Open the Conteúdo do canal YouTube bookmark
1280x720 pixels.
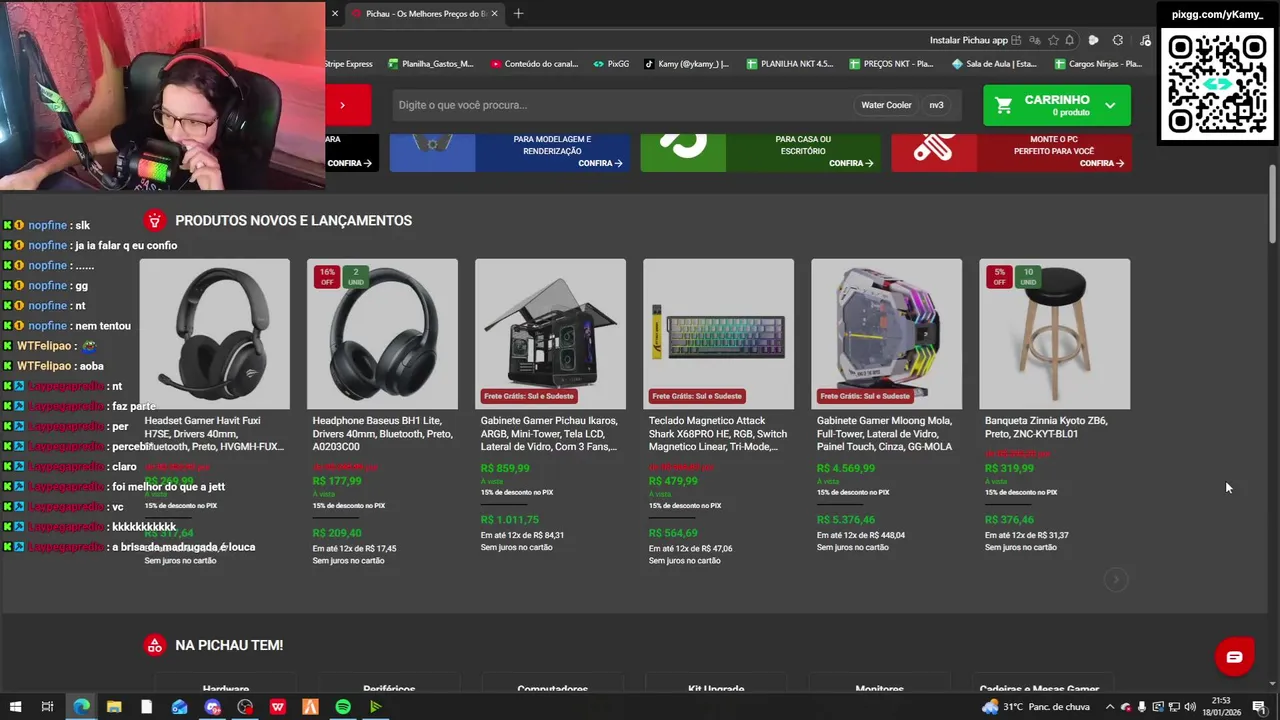pos(534,64)
